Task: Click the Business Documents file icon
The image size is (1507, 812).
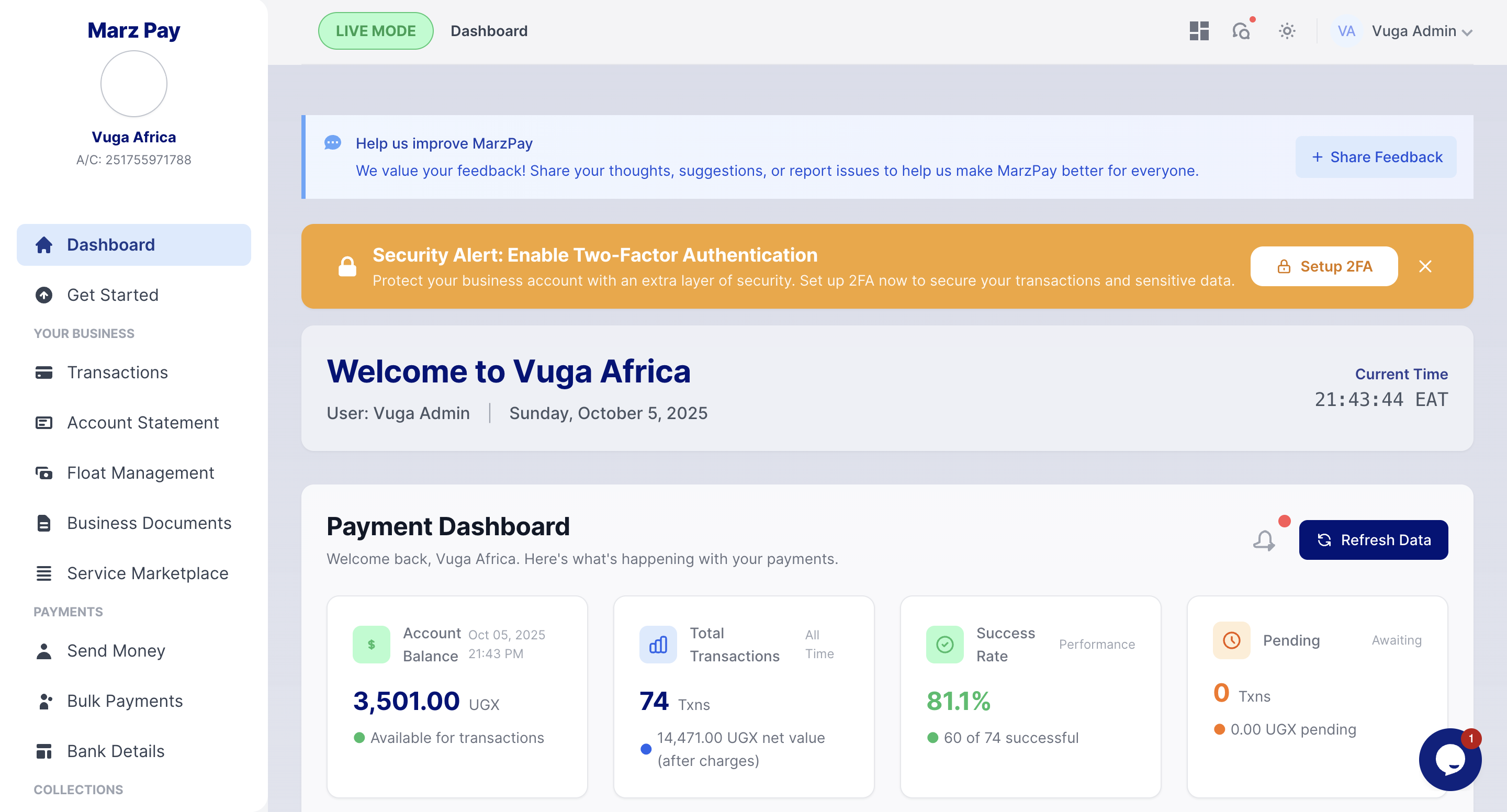Action: point(44,523)
